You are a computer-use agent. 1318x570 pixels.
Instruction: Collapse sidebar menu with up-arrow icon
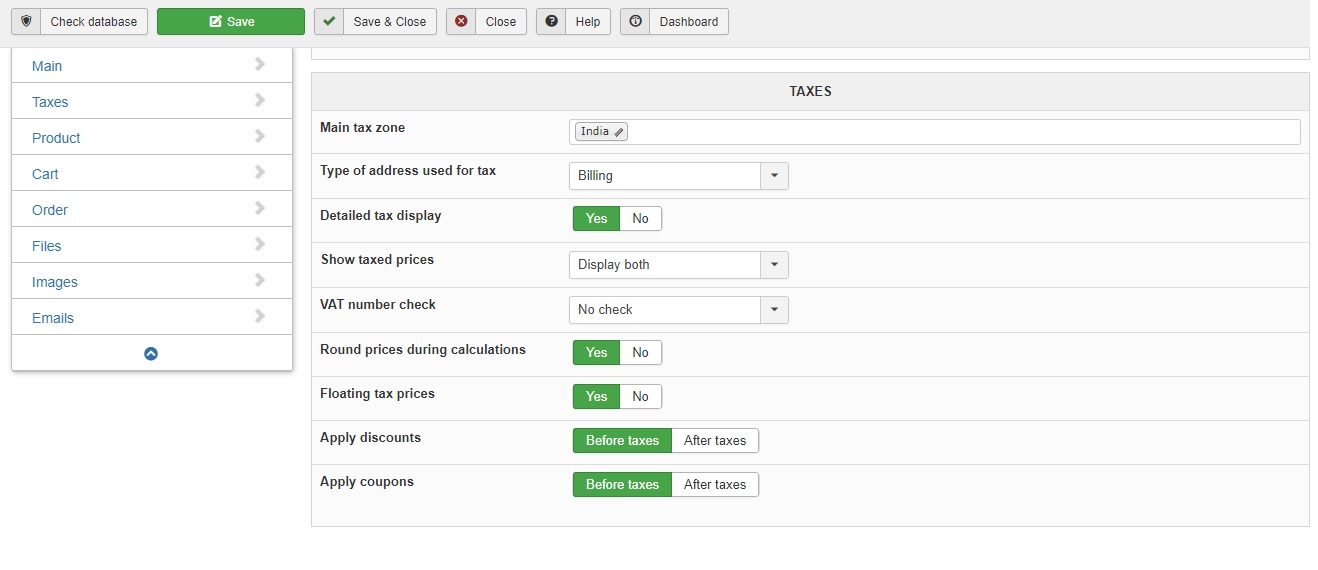coord(151,353)
